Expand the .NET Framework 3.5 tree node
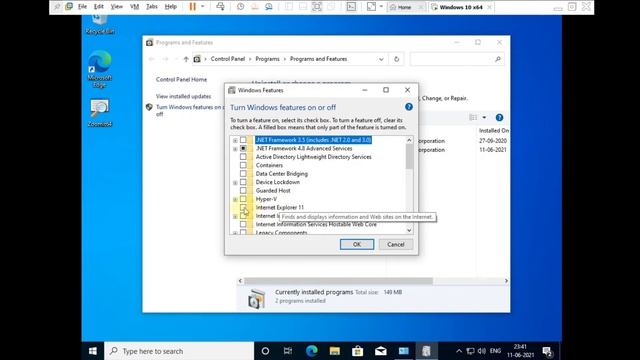640x360 pixels. [235, 140]
